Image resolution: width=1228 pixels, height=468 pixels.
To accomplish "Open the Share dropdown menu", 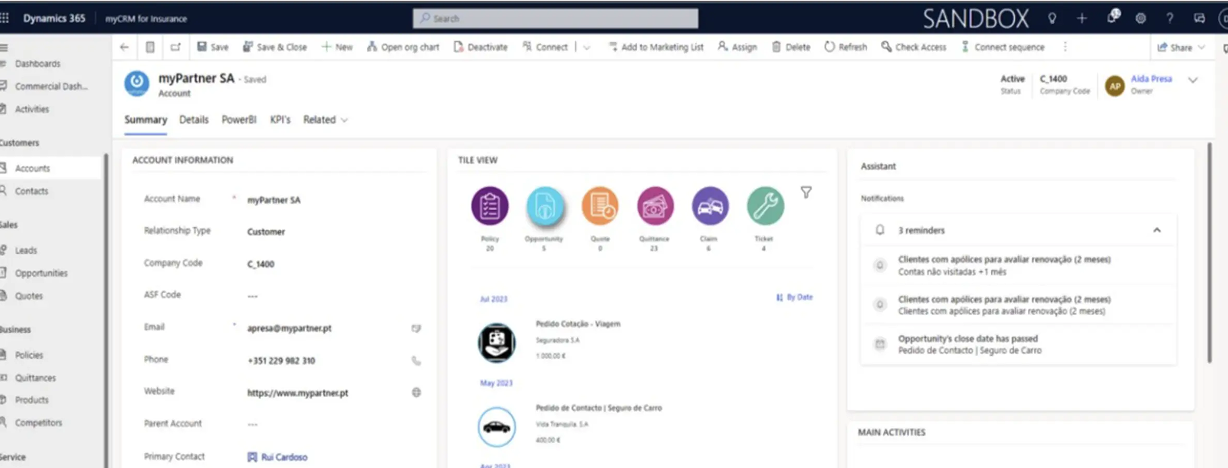I will [1181, 47].
